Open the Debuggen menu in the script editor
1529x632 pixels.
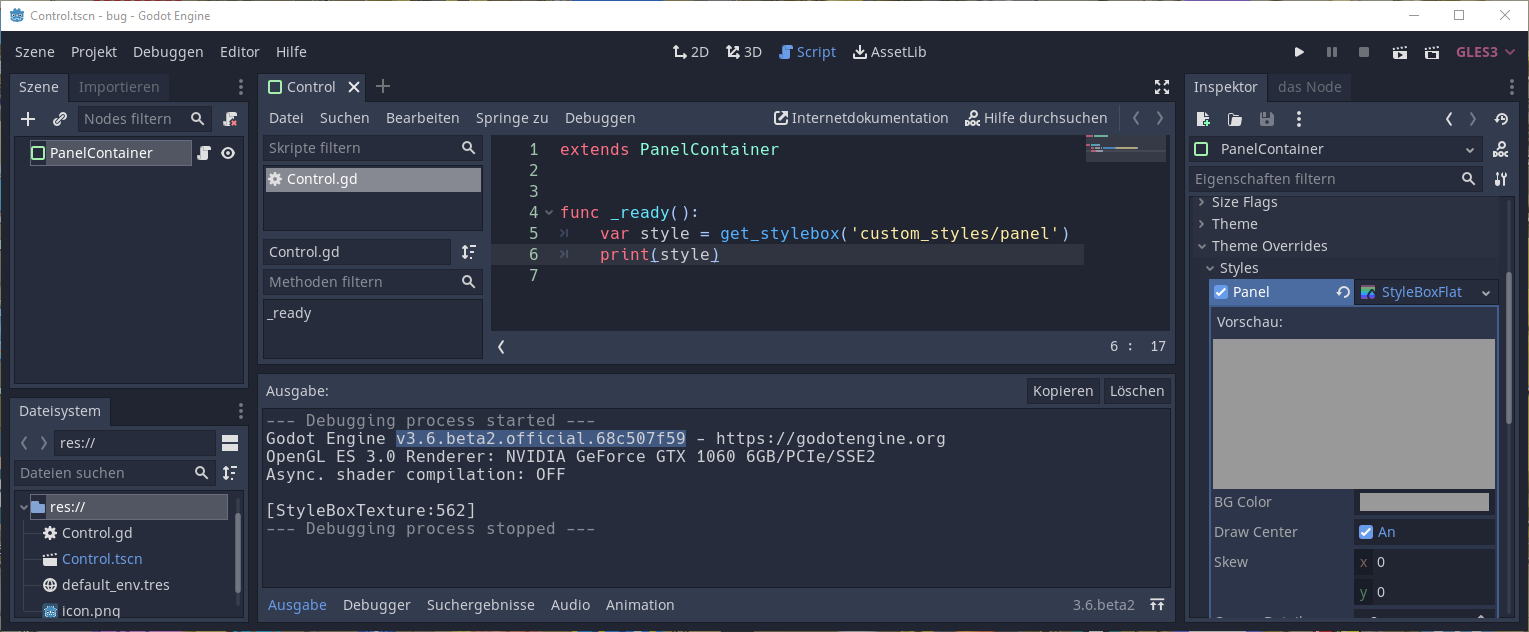point(600,117)
